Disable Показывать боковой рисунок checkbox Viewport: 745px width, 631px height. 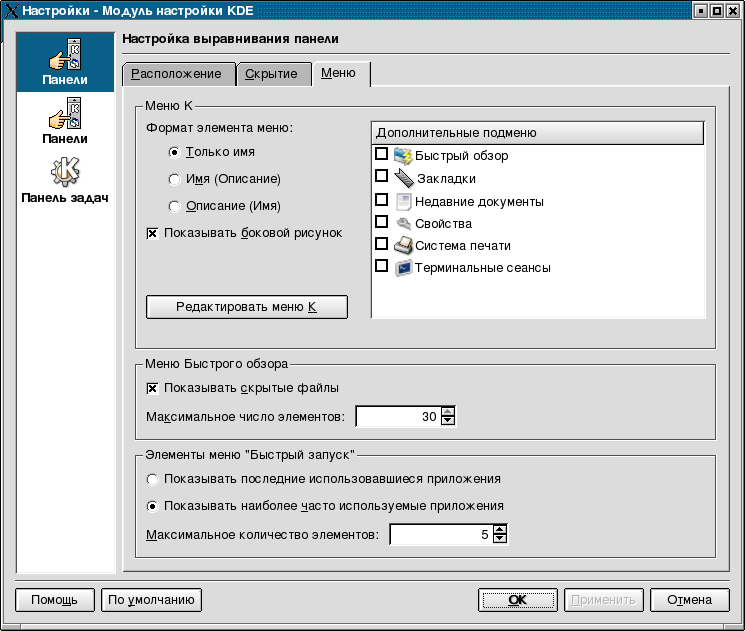153,233
